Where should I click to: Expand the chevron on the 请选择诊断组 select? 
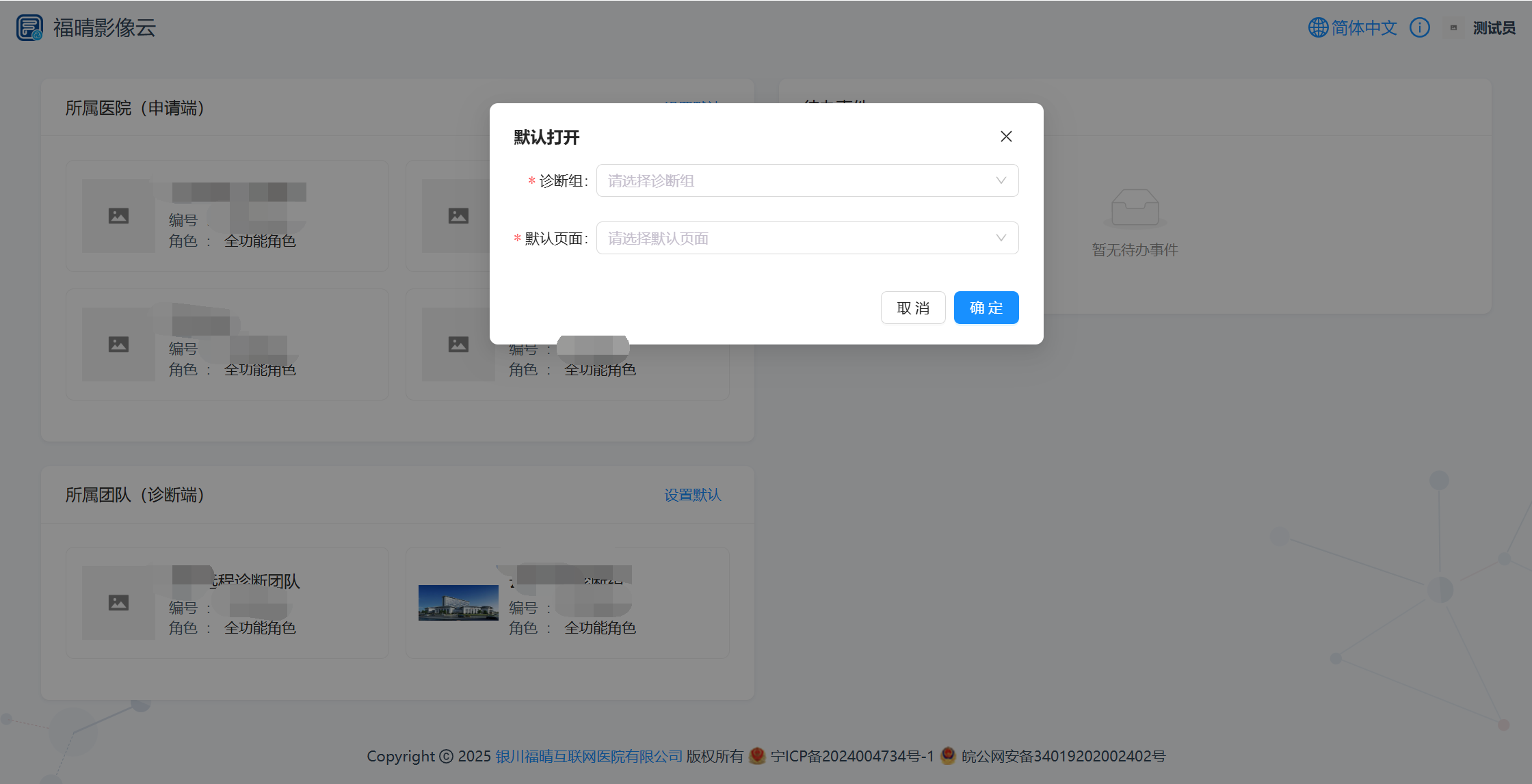[x=1001, y=180]
